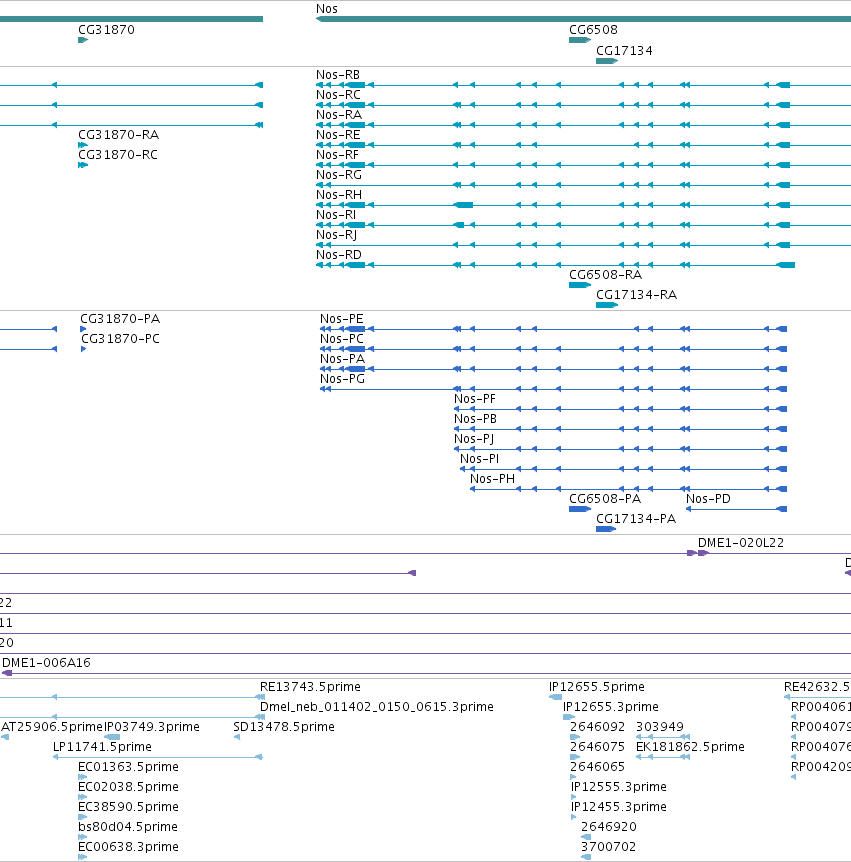851x862 pixels.
Task: Click the CG31870-PC protein label
Action: pyautogui.click(x=120, y=339)
